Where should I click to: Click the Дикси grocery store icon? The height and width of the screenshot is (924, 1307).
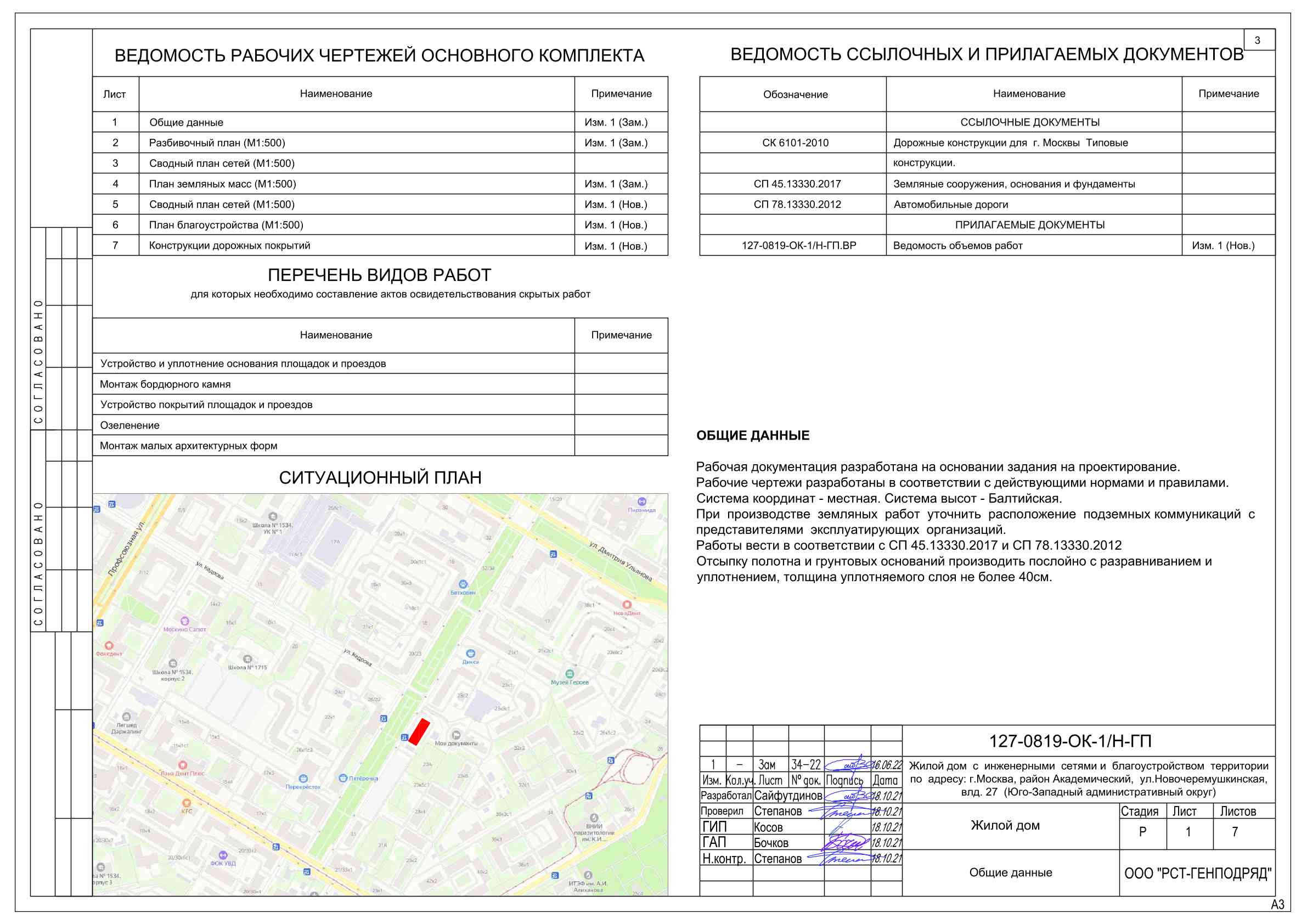point(470,653)
